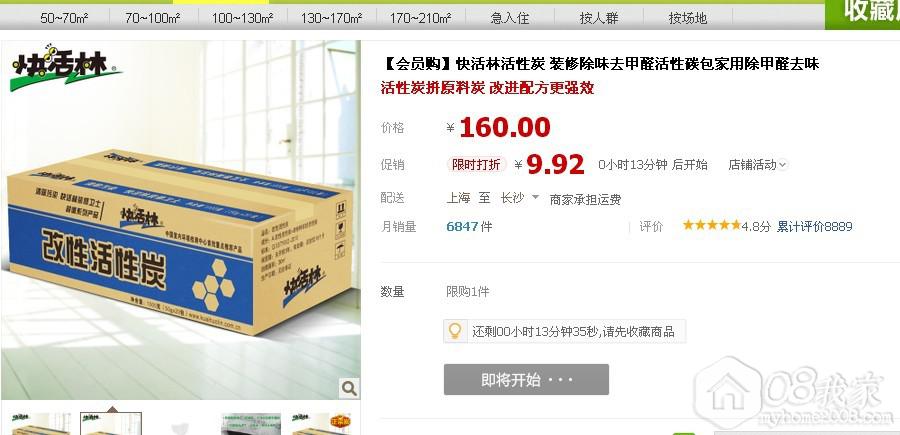
Task: Expand the 店铺活动 dropdown
Action: (x=758, y=165)
